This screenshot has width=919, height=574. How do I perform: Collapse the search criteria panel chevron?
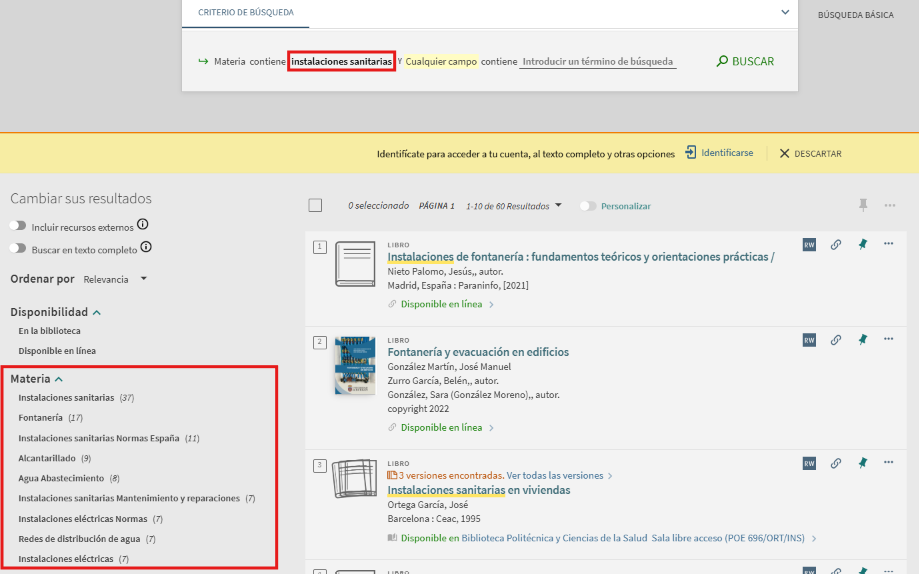[x=785, y=12]
